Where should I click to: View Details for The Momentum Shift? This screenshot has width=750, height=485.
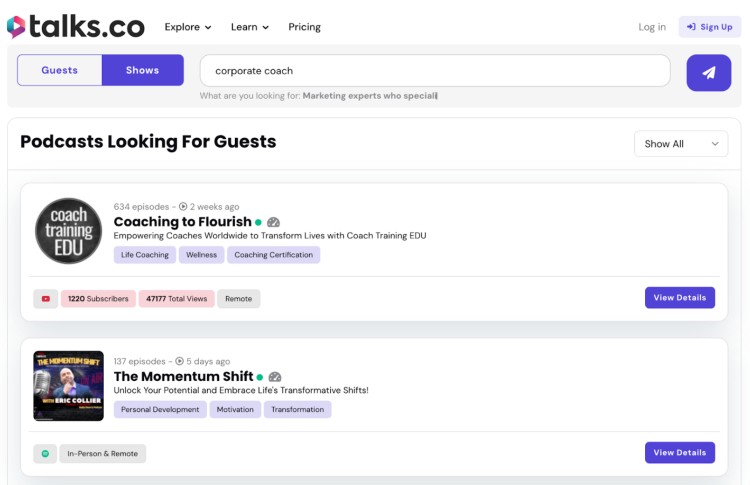point(680,452)
